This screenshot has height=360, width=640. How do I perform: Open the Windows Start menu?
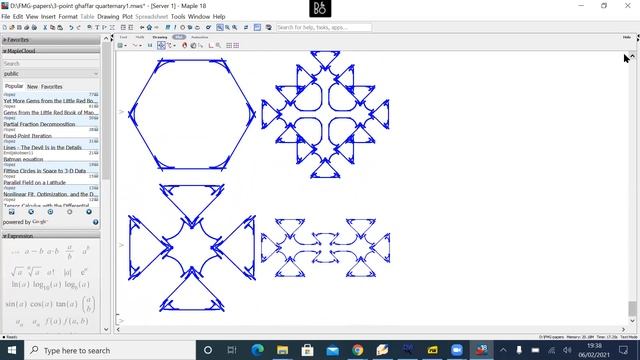pos(11,350)
